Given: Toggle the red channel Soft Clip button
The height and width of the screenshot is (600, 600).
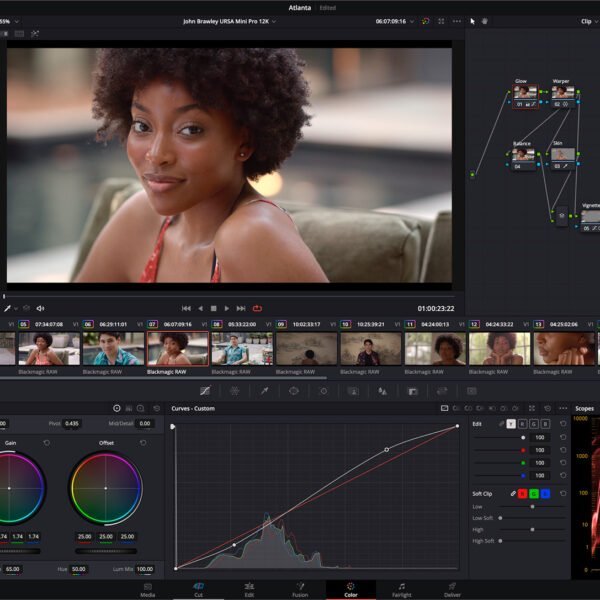Looking at the screenshot, I should pyautogui.click(x=522, y=494).
